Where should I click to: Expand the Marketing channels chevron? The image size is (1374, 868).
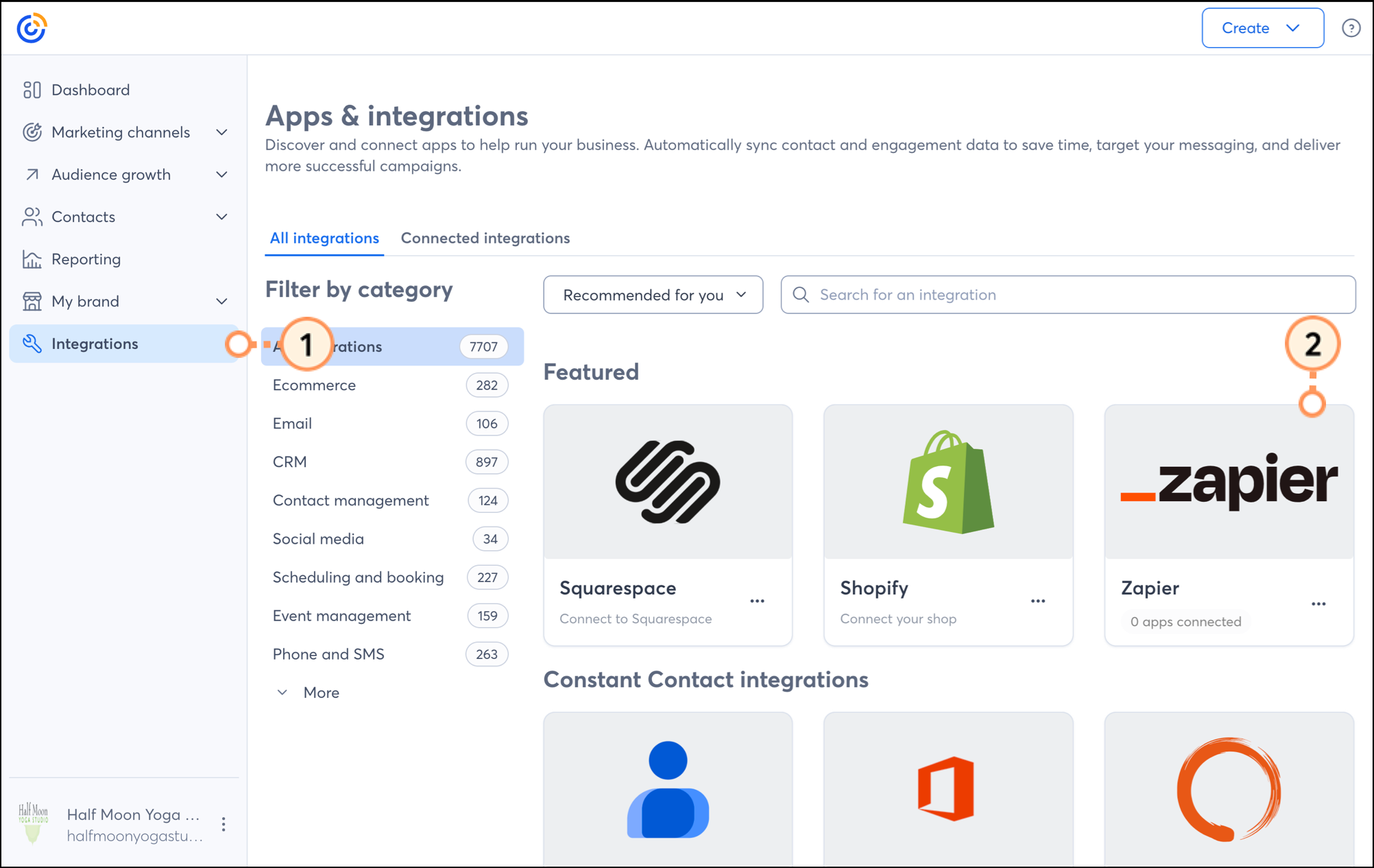point(221,132)
